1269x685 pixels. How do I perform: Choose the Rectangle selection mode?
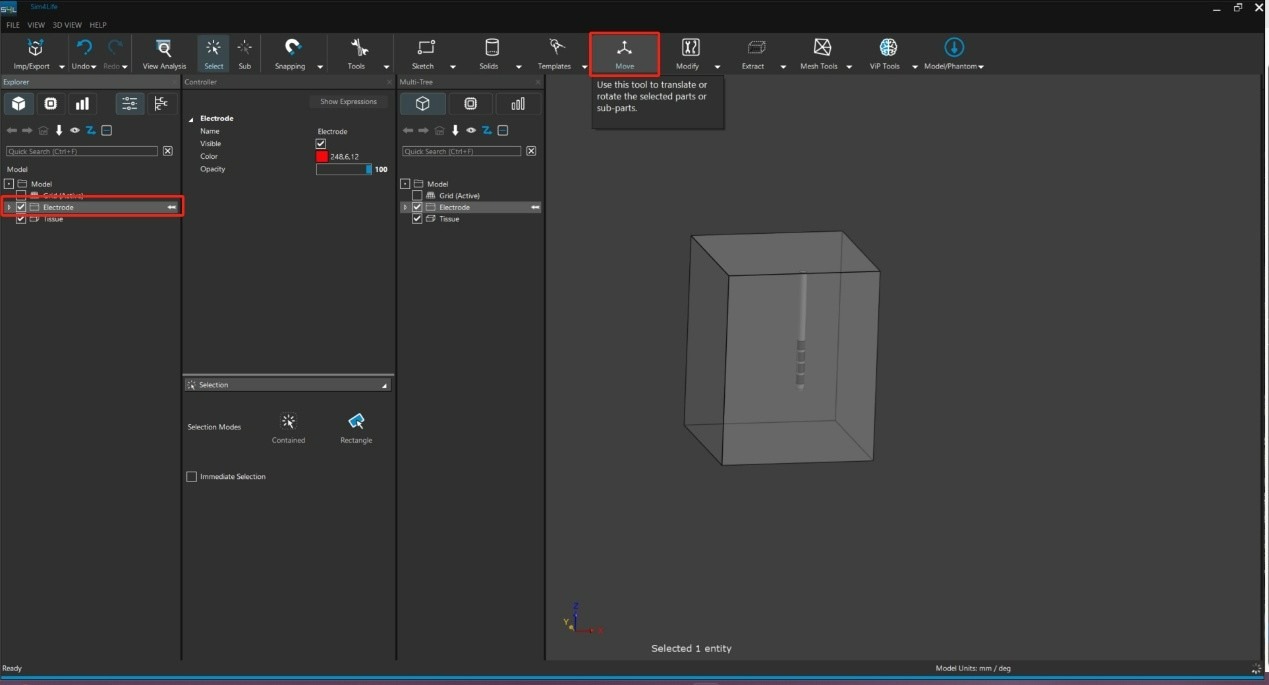[x=356, y=423]
